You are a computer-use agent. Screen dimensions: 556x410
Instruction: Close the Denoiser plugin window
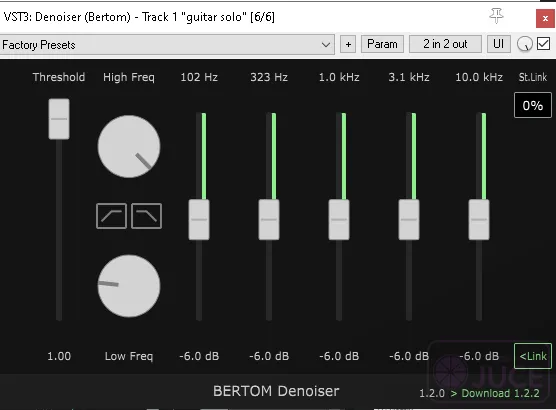click(x=545, y=18)
